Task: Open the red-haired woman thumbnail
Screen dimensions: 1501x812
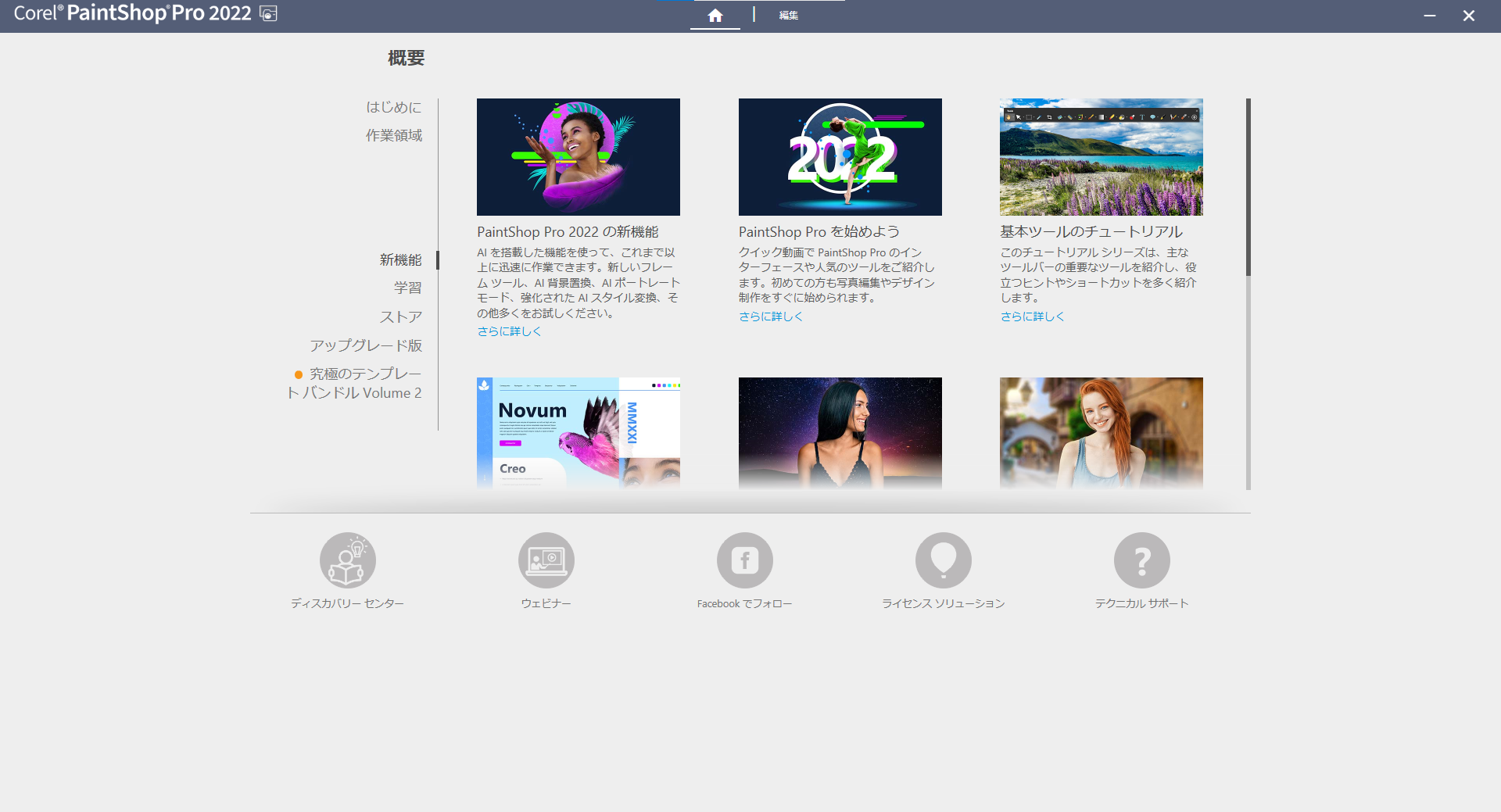Action: tap(1102, 433)
